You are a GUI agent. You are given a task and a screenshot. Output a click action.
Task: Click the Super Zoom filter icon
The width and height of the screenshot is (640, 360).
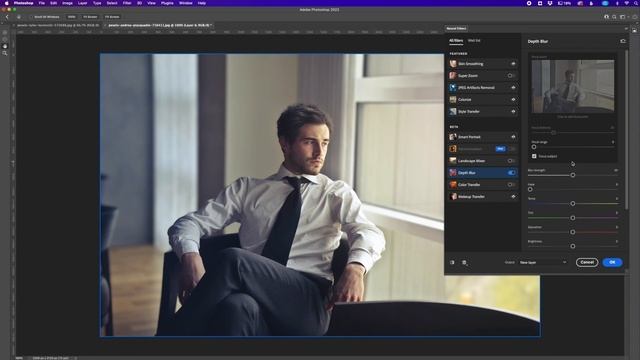pyautogui.click(x=453, y=76)
